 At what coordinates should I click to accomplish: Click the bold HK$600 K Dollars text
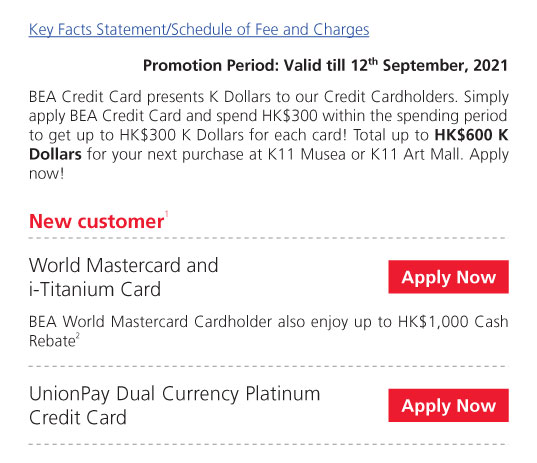[x=268, y=145]
